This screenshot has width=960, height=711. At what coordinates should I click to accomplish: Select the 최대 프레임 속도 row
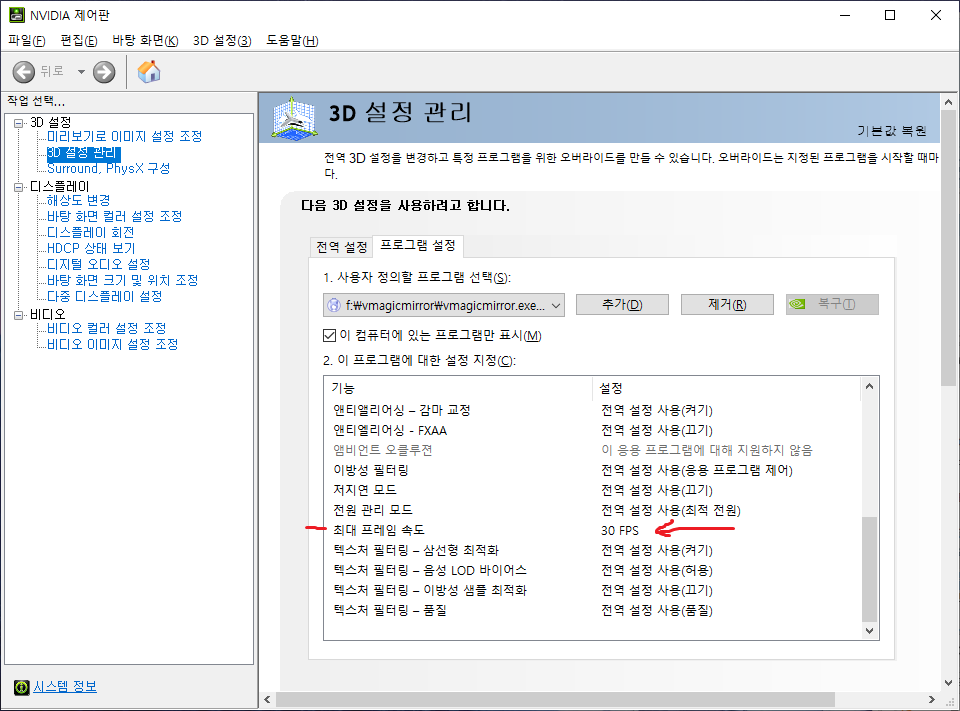coord(593,530)
